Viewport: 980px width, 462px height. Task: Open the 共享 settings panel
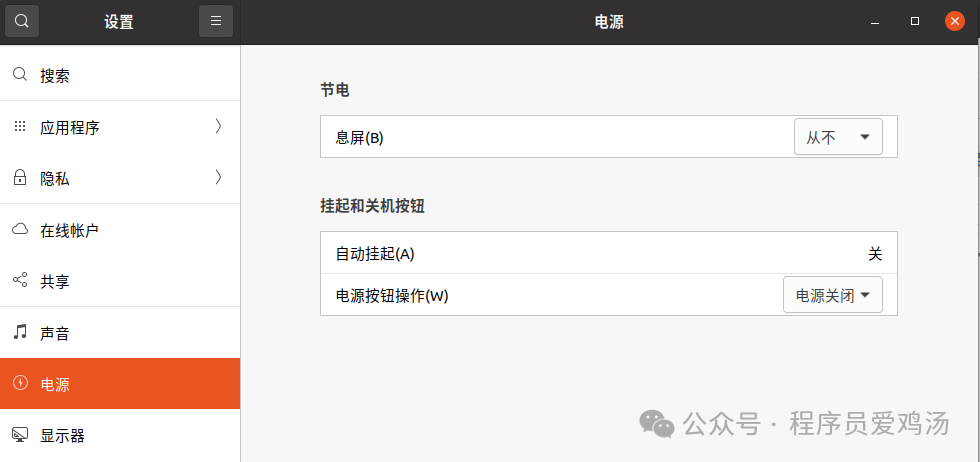click(55, 282)
